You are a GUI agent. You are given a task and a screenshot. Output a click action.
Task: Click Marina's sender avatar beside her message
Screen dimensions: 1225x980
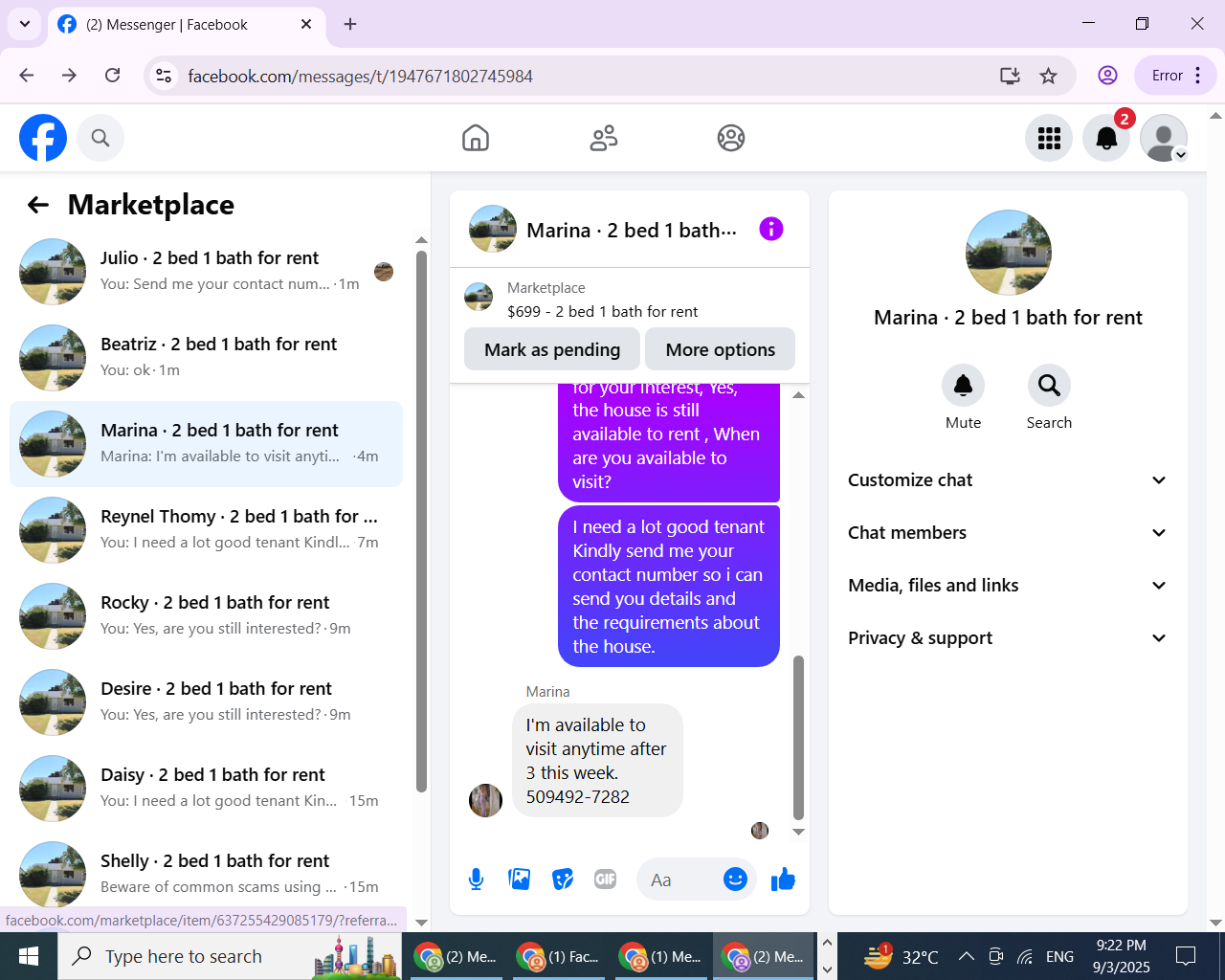click(485, 800)
